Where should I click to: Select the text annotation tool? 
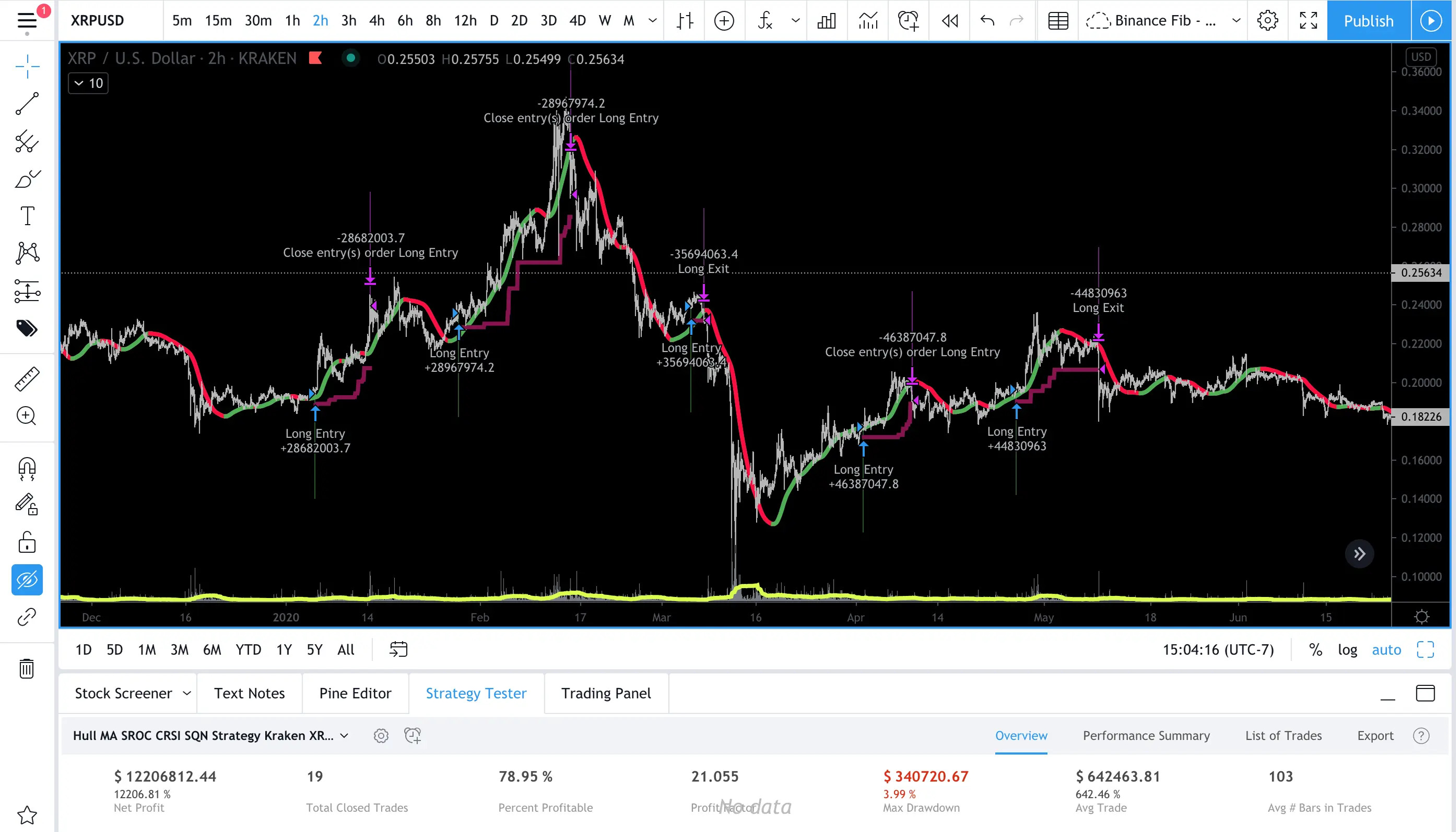click(27, 216)
